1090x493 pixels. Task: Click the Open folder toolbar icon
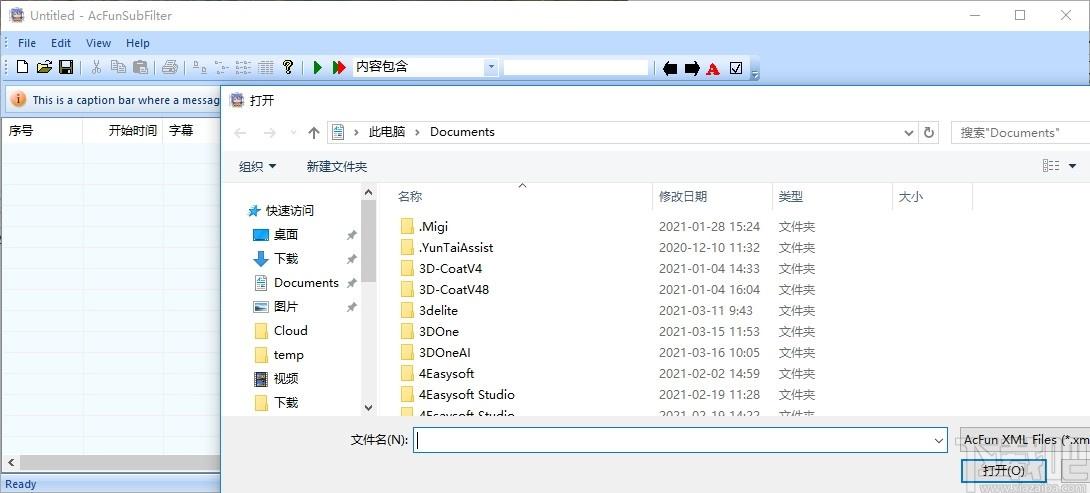(44, 67)
